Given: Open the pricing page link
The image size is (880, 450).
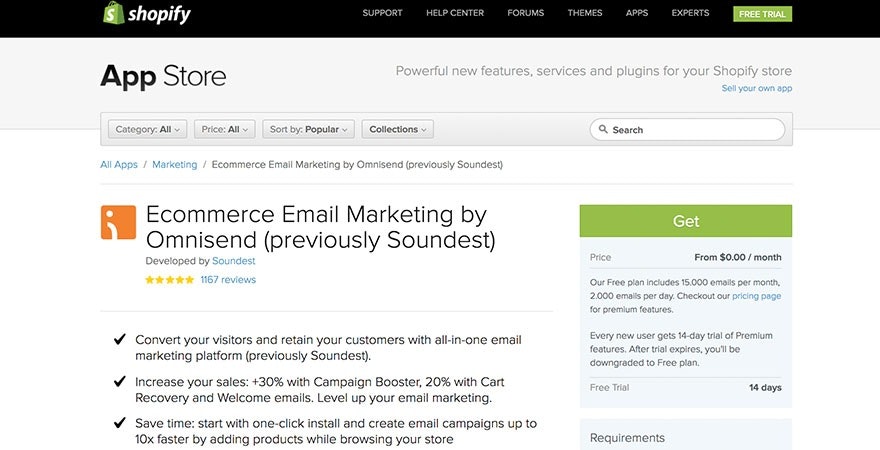Looking at the screenshot, I should point(756,296).
